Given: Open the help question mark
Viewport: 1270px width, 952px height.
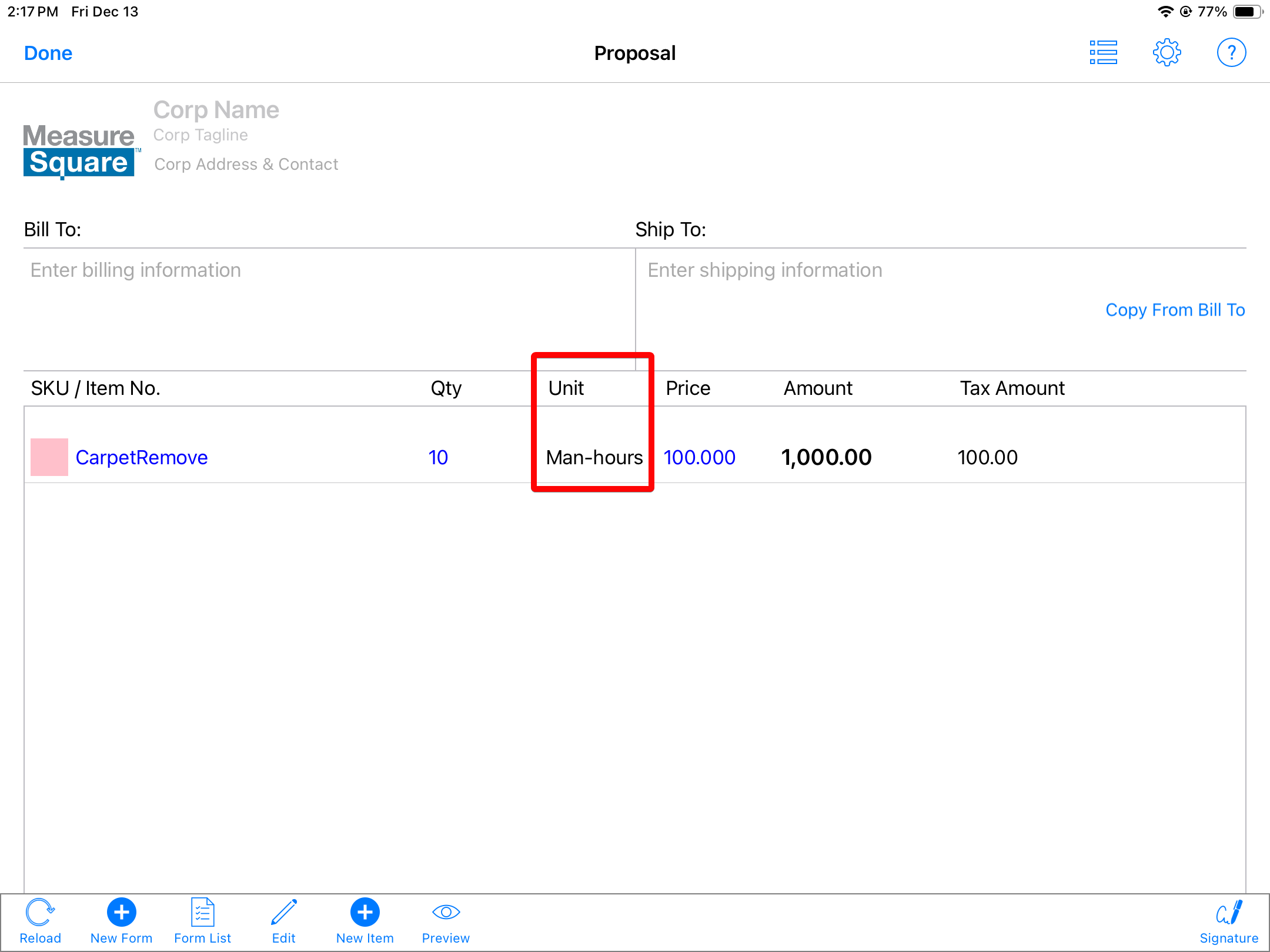Looking at the screenshot, I should pos(1231,53).
